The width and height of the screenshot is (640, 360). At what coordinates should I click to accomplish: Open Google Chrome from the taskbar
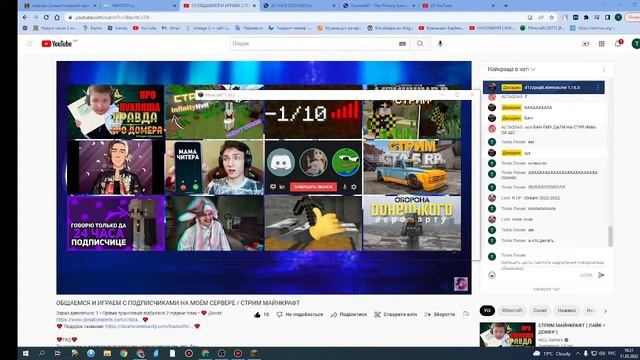coord(123,353)
